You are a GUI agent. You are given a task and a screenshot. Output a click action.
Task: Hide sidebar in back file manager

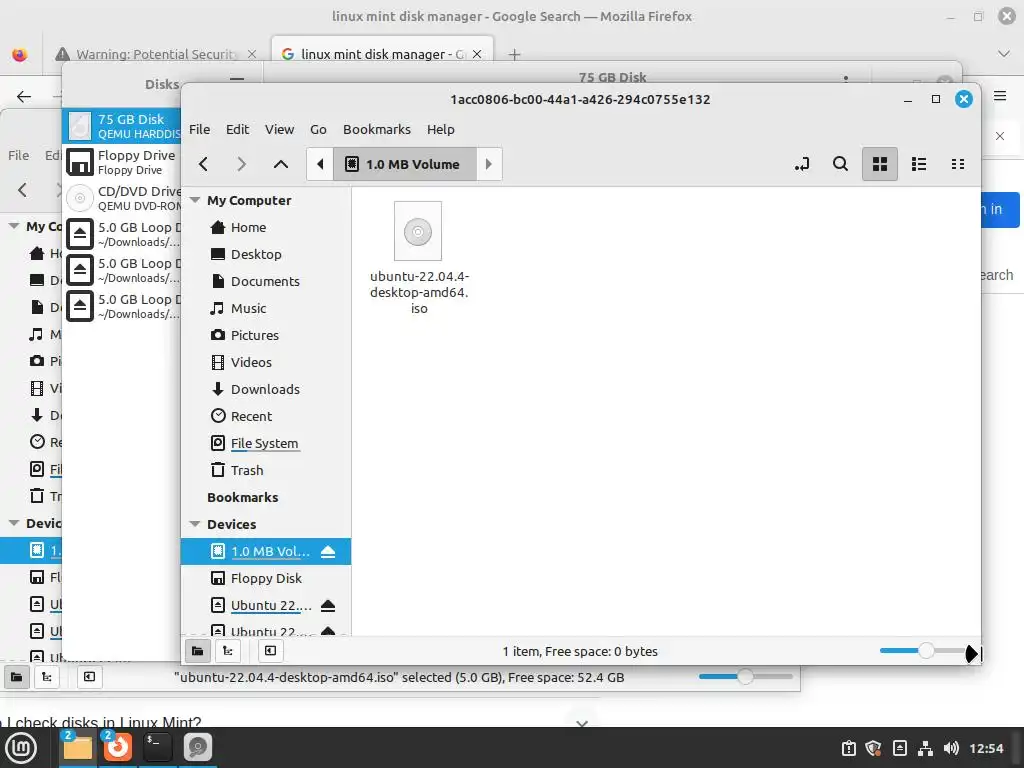point(89,677)
